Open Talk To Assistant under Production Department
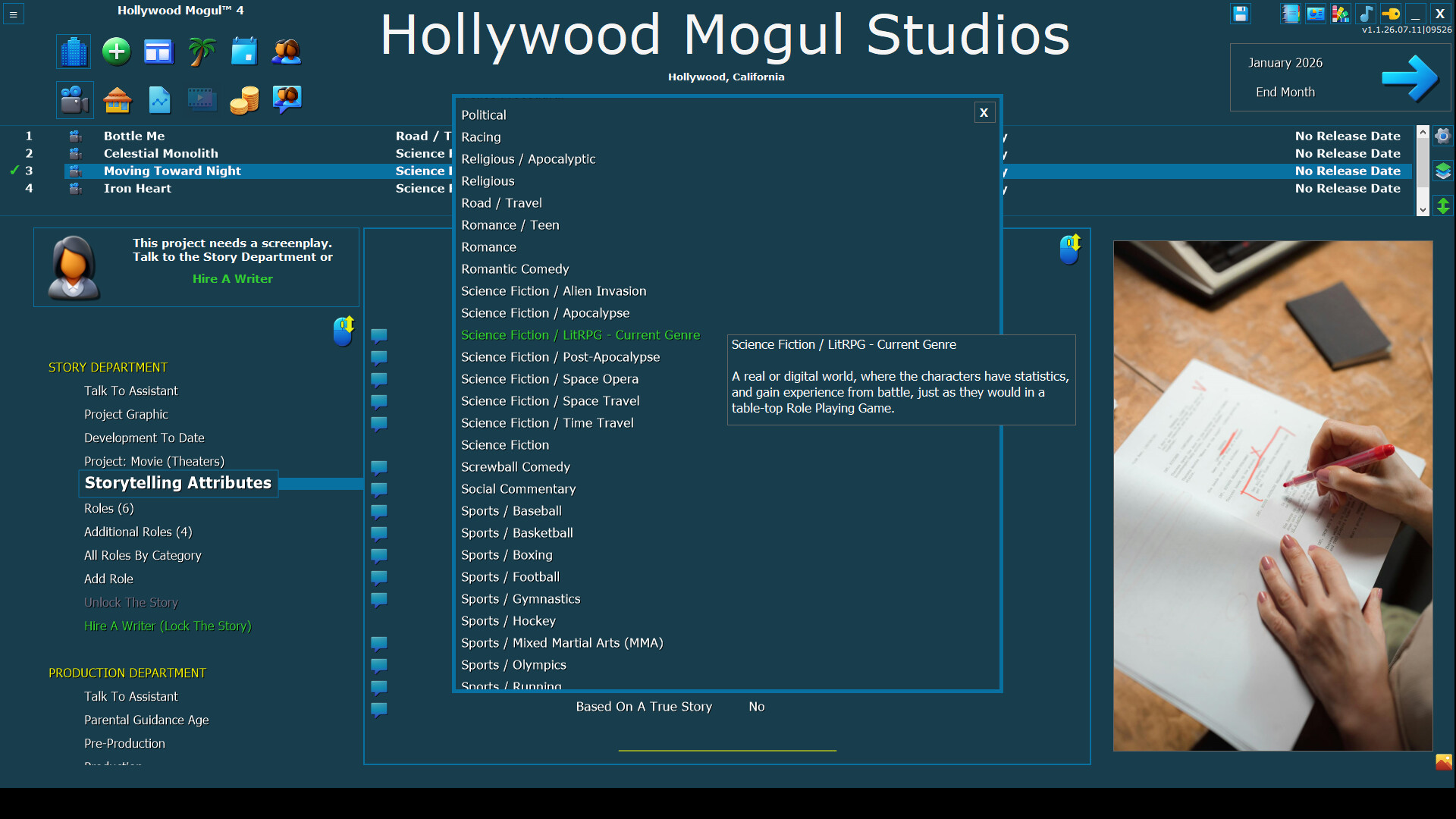 130,696
